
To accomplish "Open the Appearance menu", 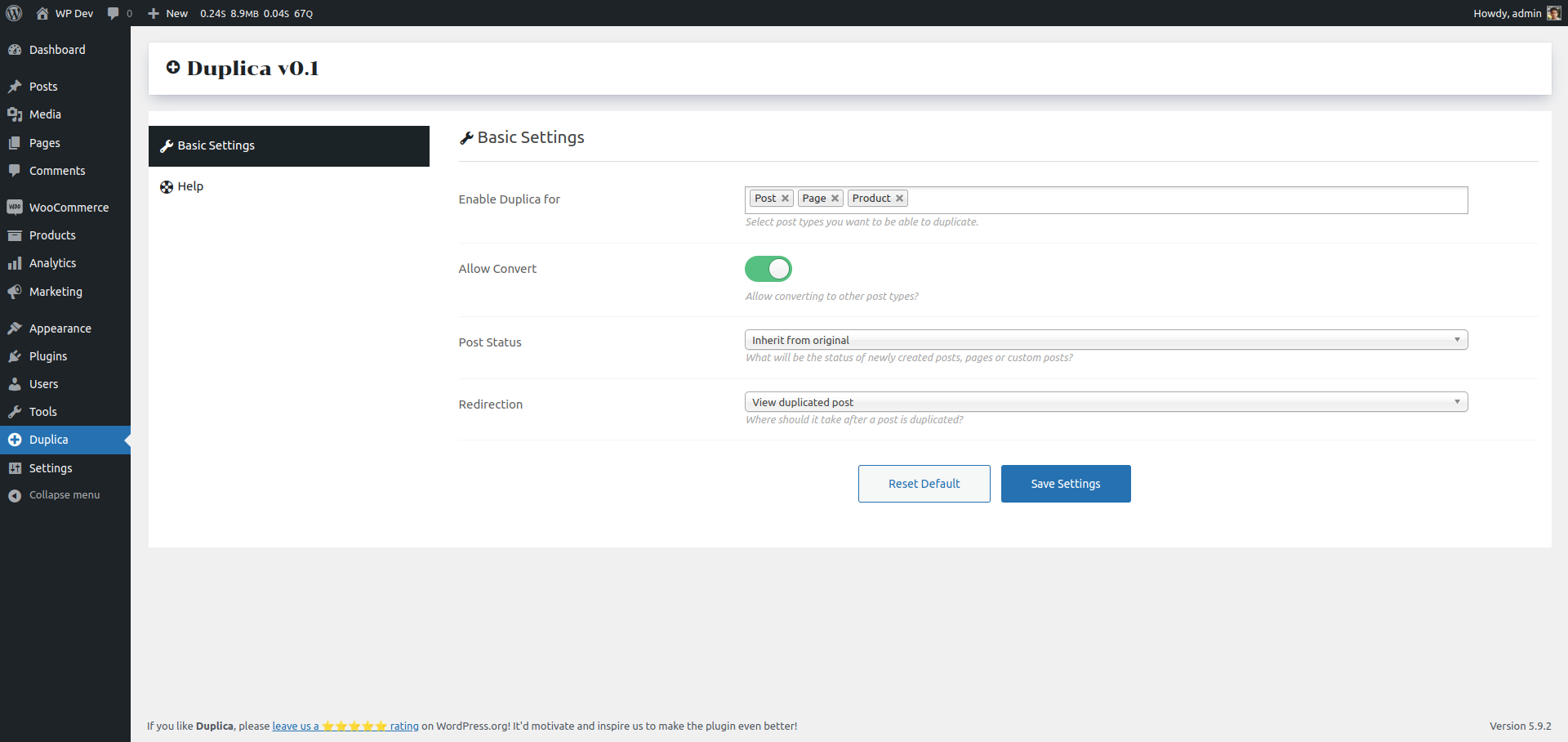I will click(x=65, y=329).
